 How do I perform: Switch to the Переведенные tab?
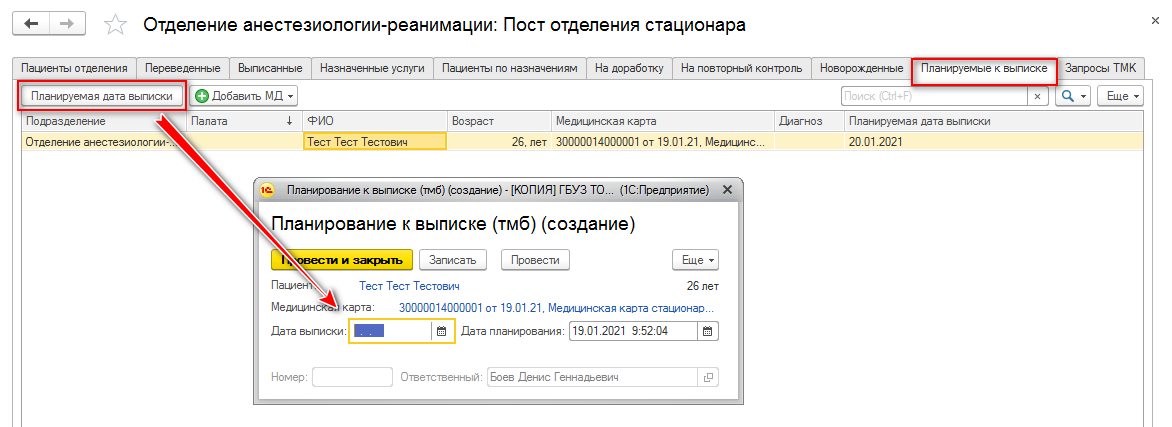point(183,68)
